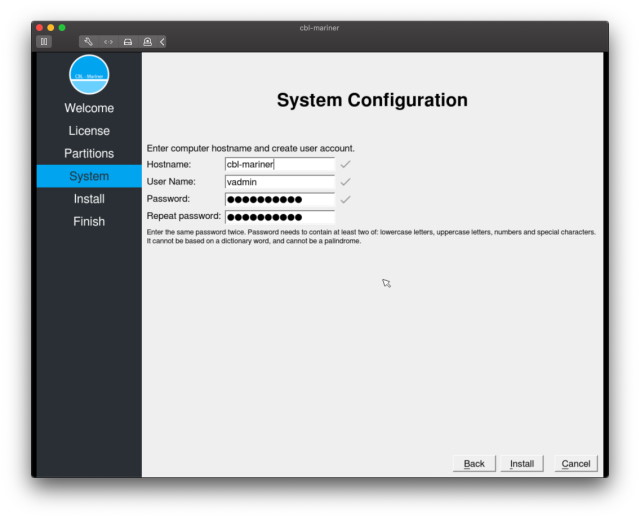The height and width of the screenshot is (519, 640).
Task: Pause the virtual machine
Action: coord(44,41)
